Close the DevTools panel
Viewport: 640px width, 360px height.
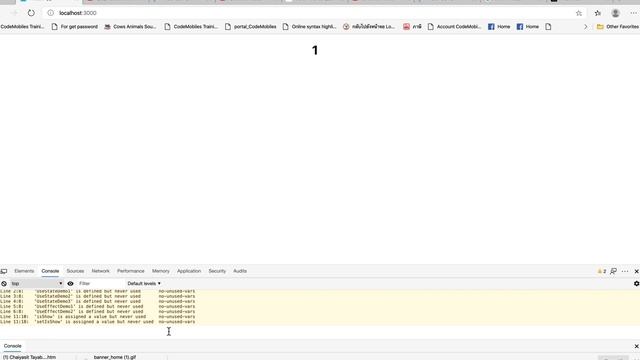point(636,271)
